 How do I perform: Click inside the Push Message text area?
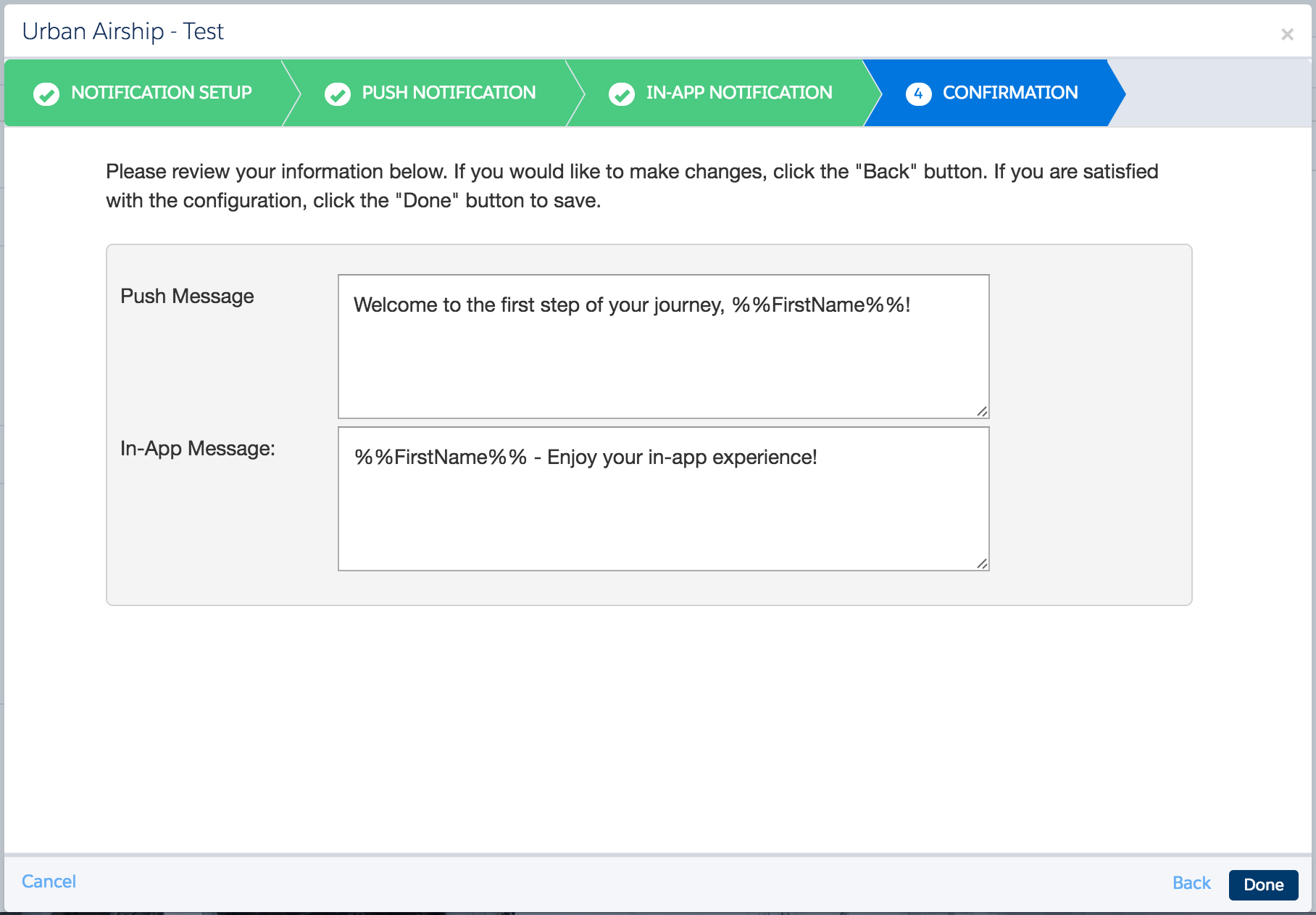662,346
